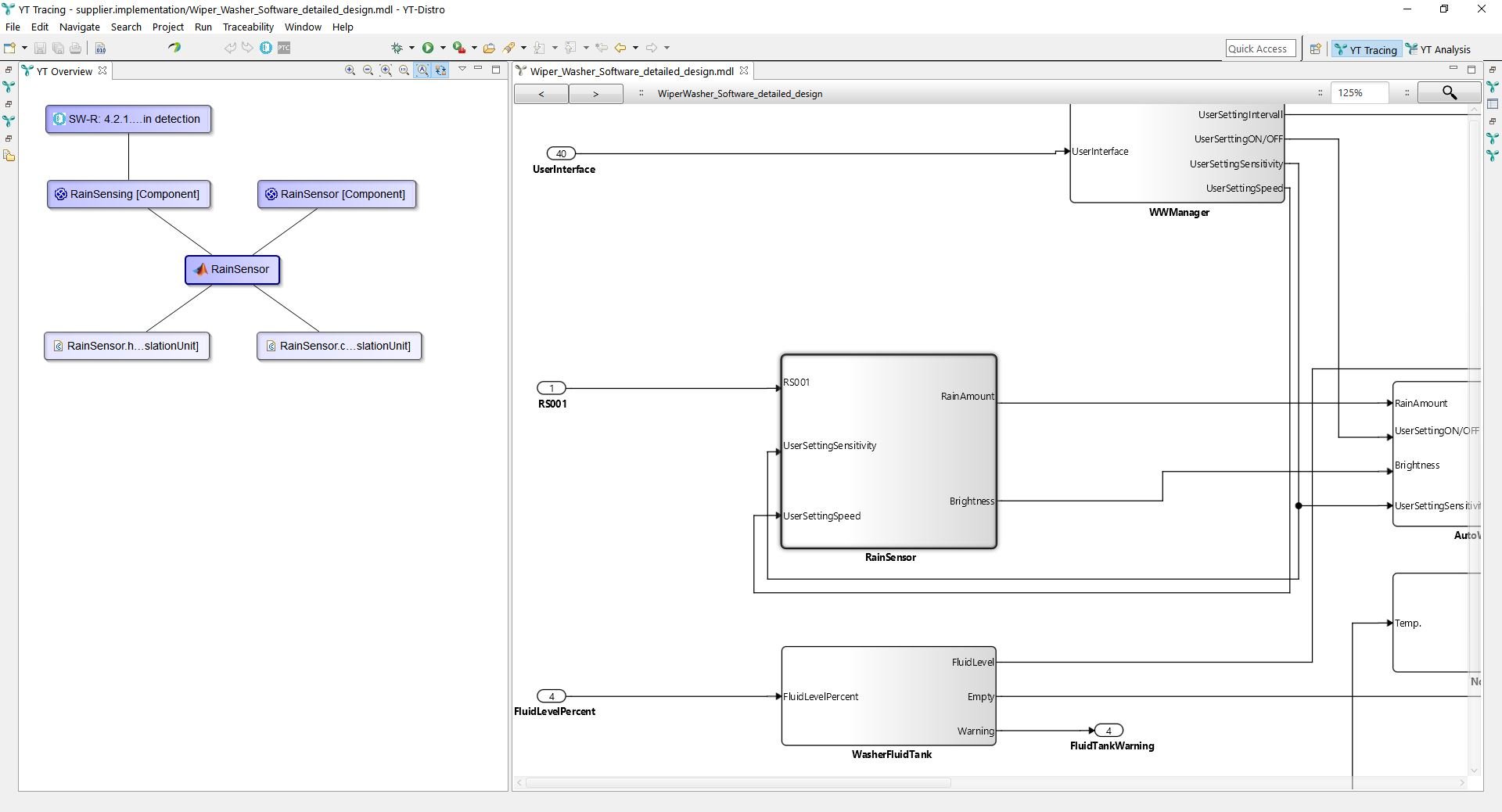Open YT Overview view menu triangle

462,70
